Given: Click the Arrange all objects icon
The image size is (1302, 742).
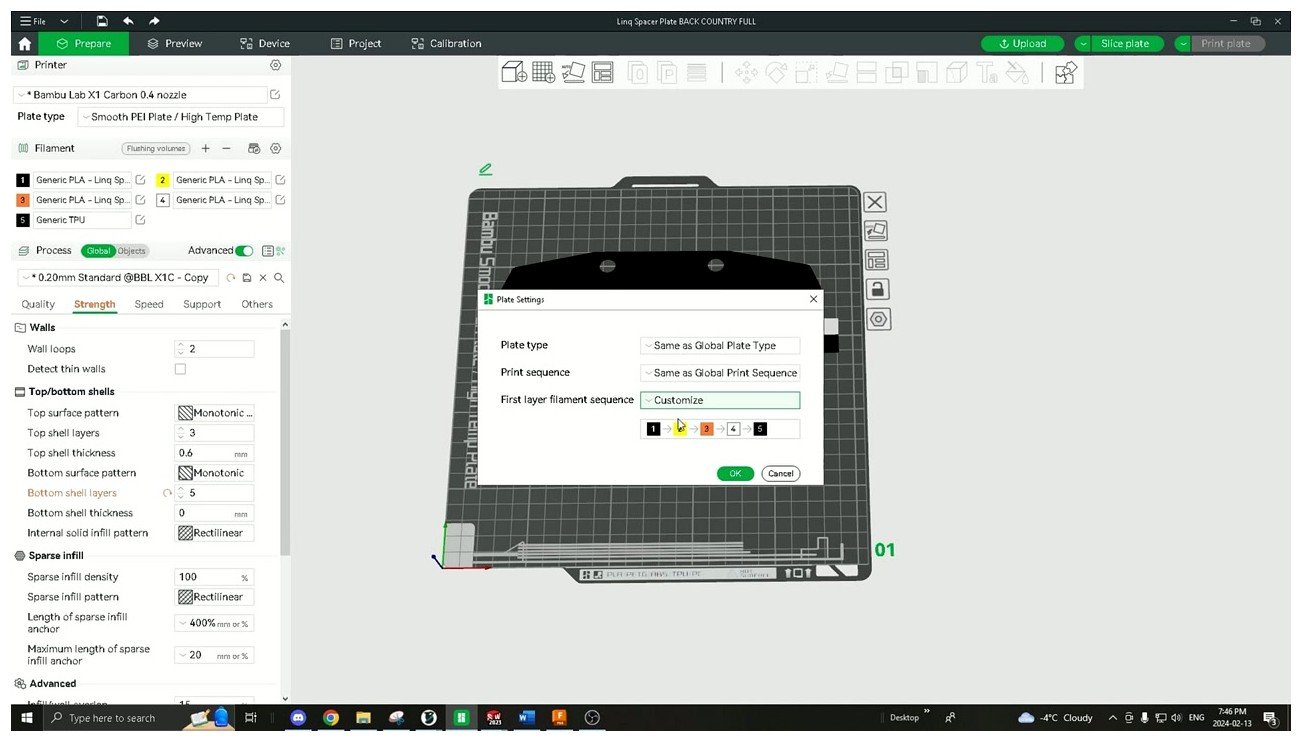Looking at the screenshot, I should 602,72.
